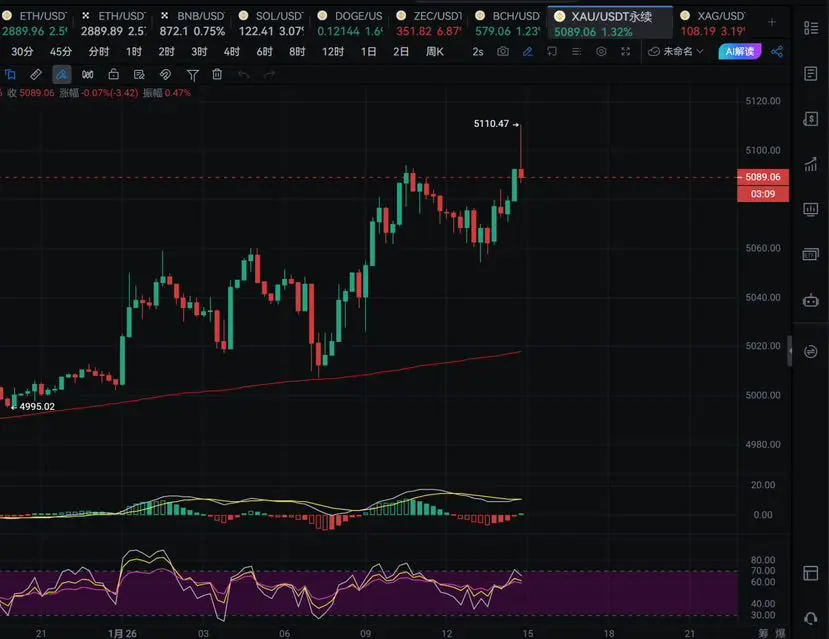Click the 2s refresh interval button
This screenshot has height=639, width=829.
pyautogui.click(x=478, y=51)
